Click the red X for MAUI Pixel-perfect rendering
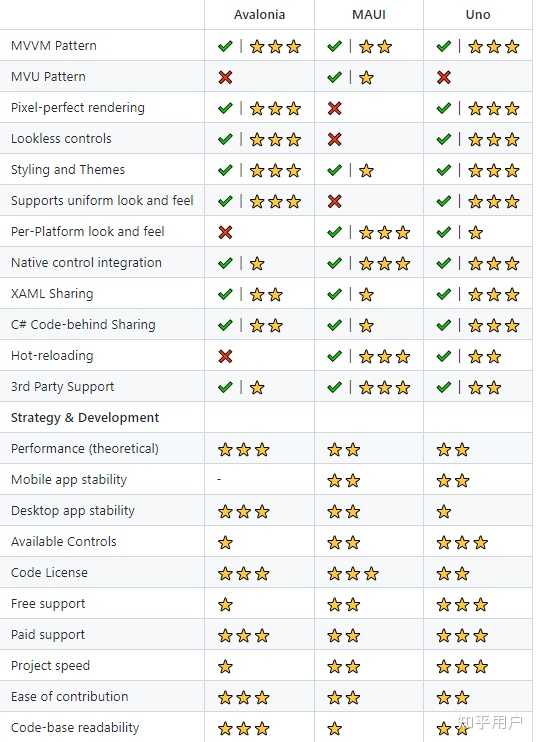Image resolution: width=538 pixels, height=742 pixels. (335, 108)
